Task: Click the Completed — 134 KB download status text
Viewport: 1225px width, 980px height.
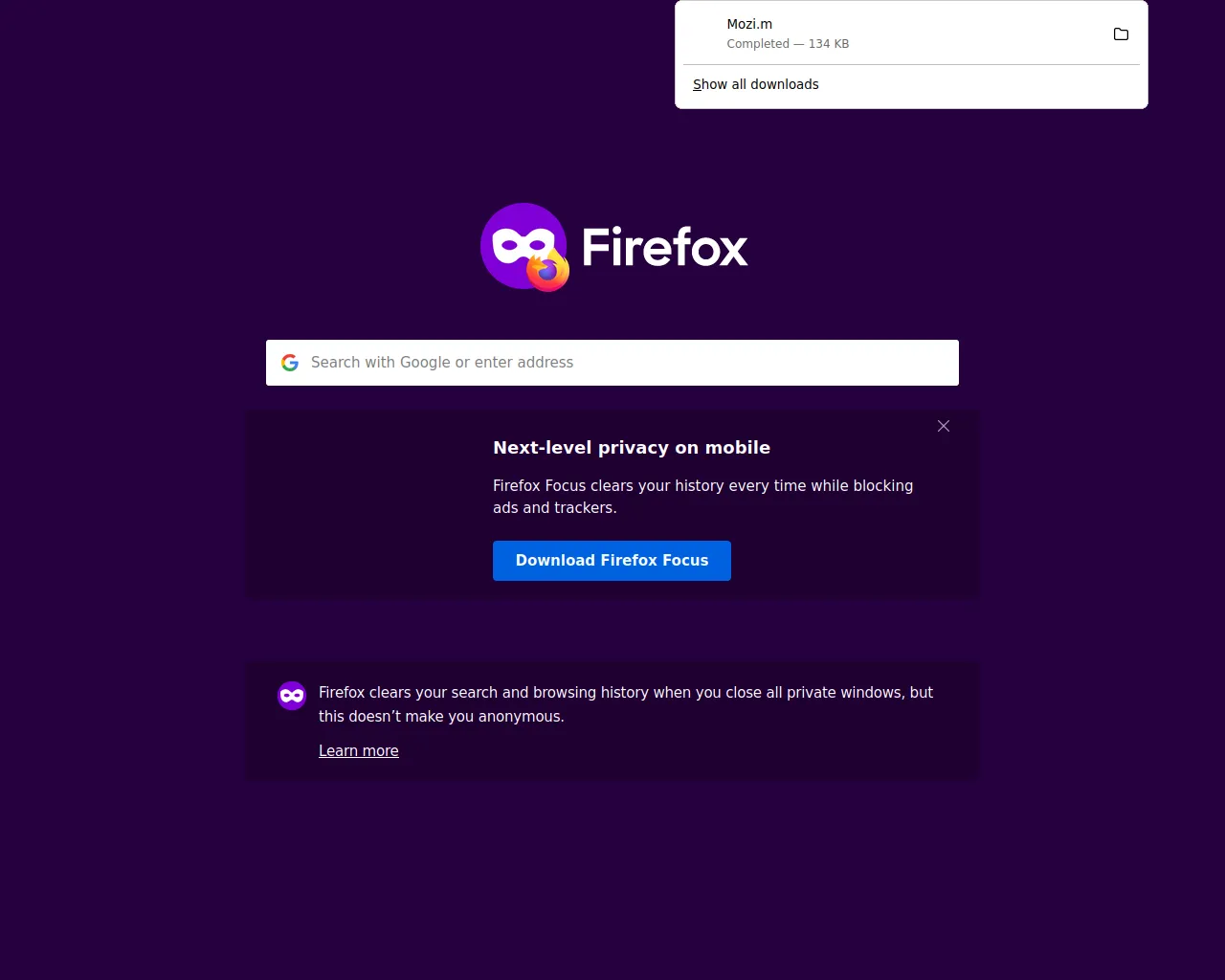Action: pos(788,44)
